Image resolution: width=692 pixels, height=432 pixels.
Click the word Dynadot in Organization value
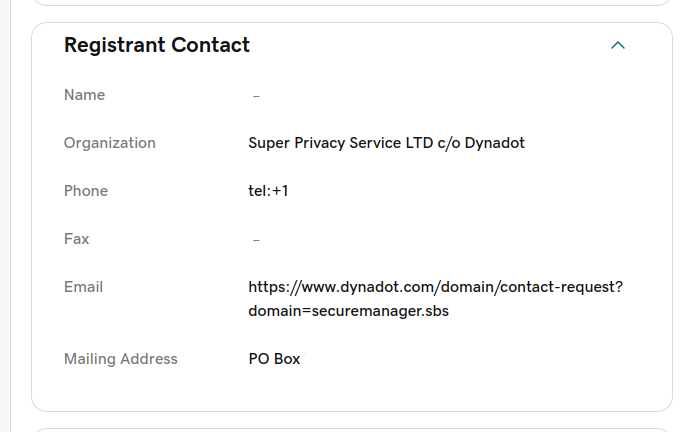coord(494,143)
